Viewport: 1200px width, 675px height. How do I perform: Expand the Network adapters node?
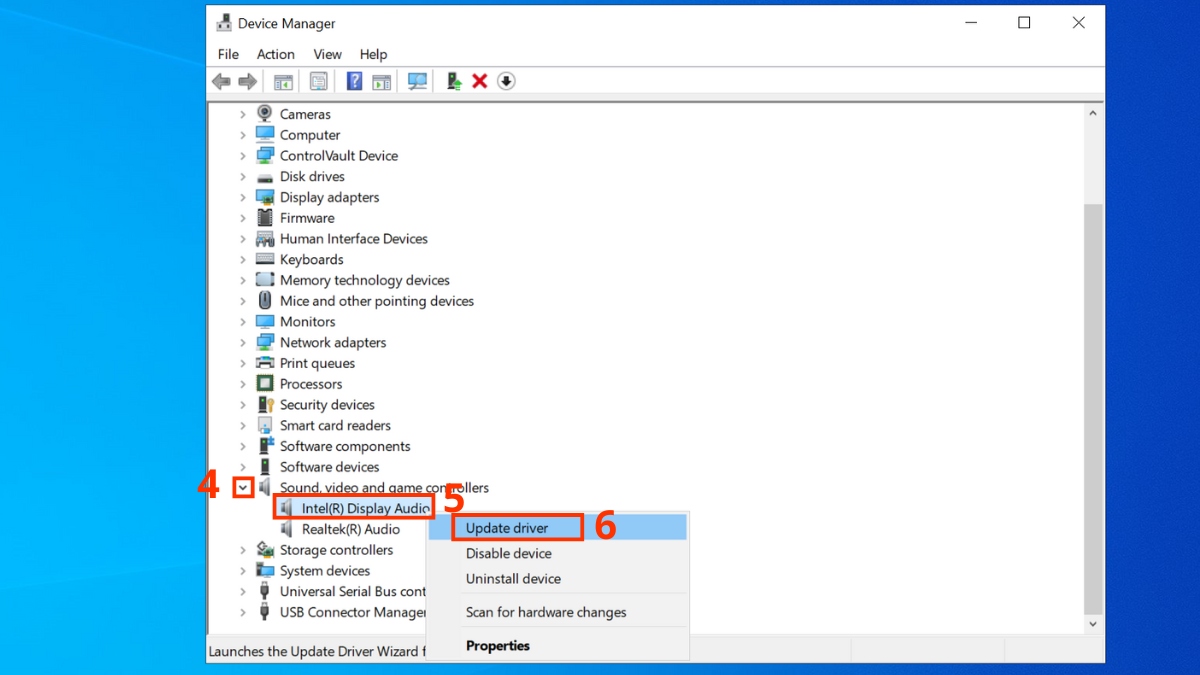pyautogui.click(x=243, y=342)
